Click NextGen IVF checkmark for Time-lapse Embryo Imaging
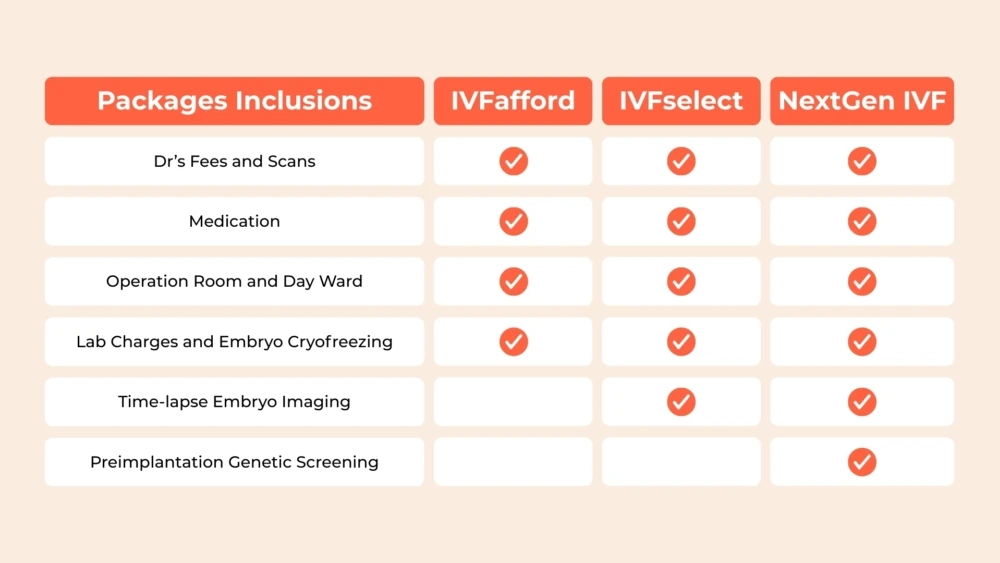Screen dimensions: 1000x563 (862, 402)
